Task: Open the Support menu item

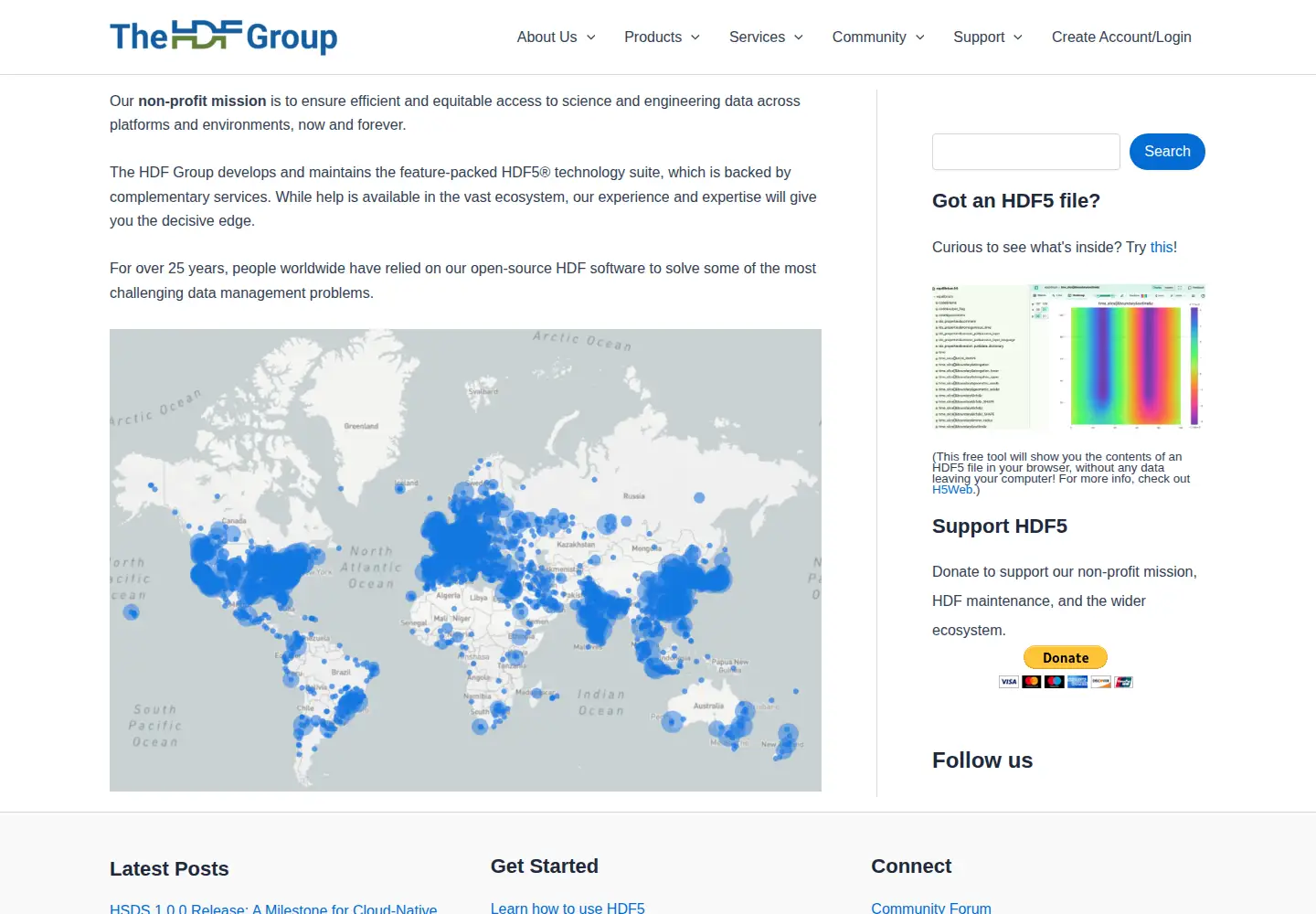Action: pyautogui.click(x=979, y=37)
